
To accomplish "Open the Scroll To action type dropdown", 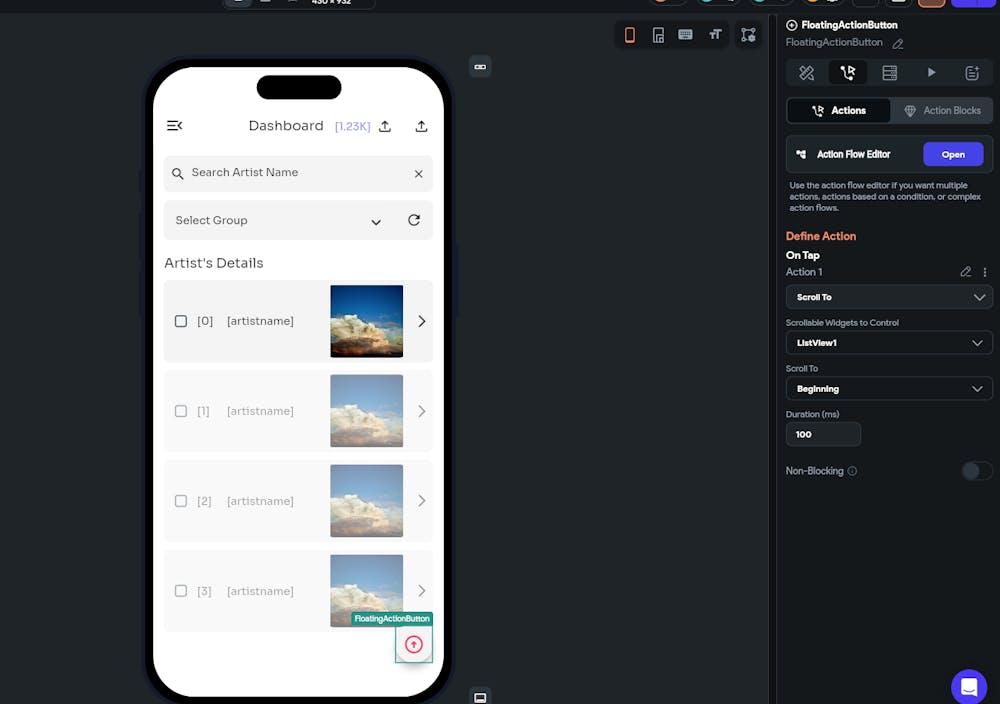I will pos(889,297).
